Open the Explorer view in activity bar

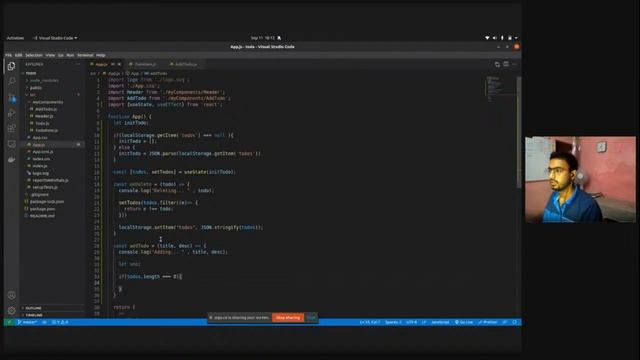tap(11, 66)
